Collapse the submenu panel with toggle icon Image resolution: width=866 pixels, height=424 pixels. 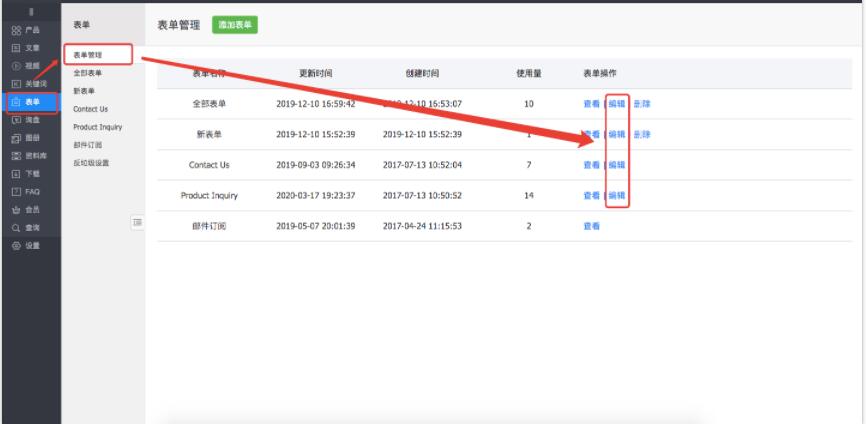pyautogui.click(x=137, y=221)
